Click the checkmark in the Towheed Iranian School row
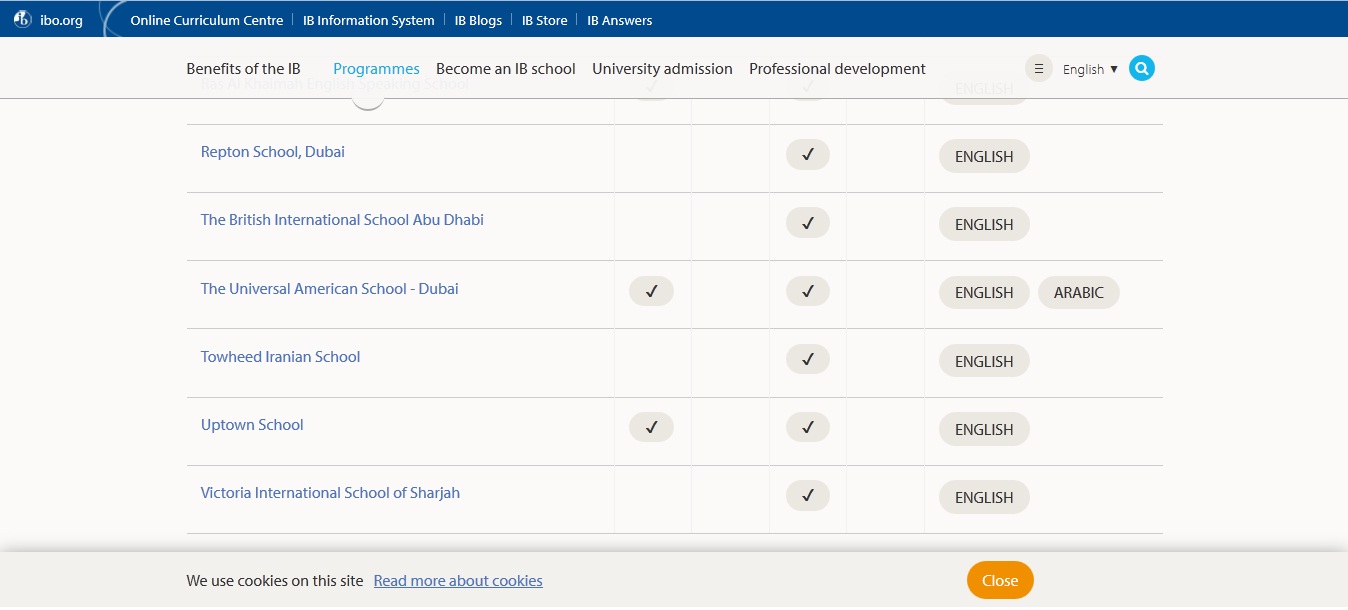 (808, 359)
